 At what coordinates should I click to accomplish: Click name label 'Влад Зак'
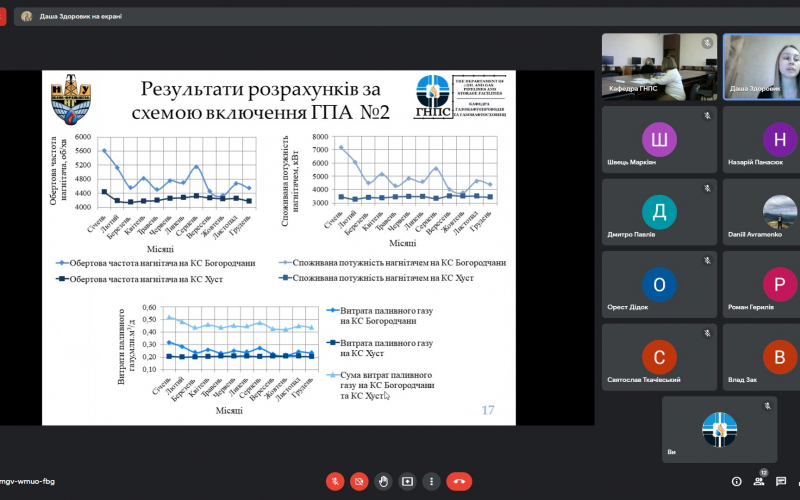click(x=742, y=380)
